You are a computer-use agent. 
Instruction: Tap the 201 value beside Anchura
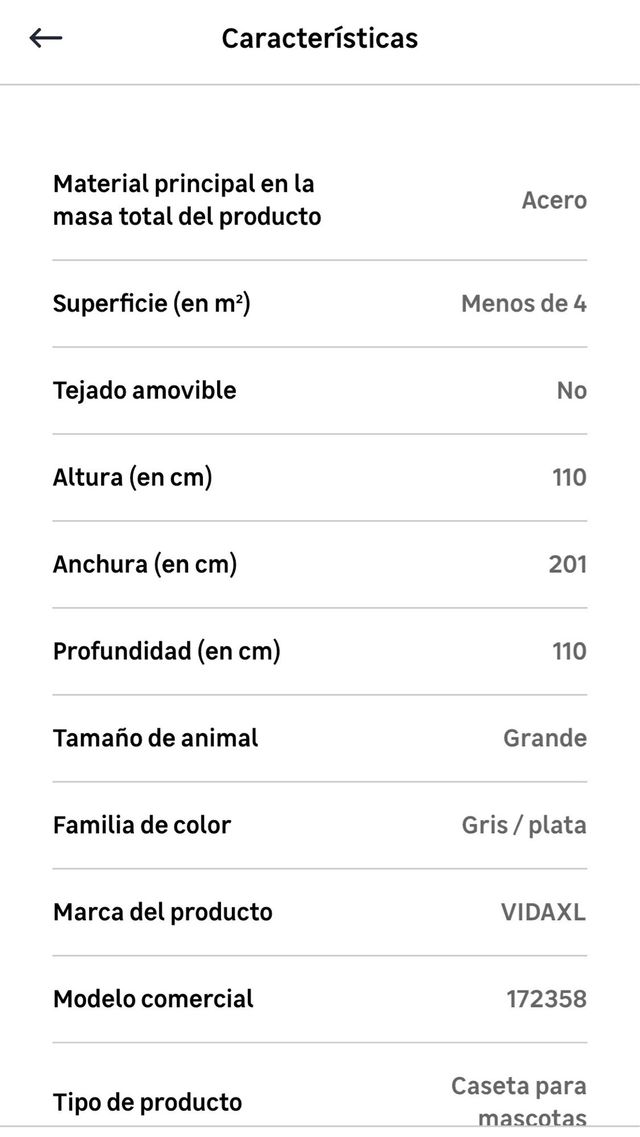(x=569, y=564)
